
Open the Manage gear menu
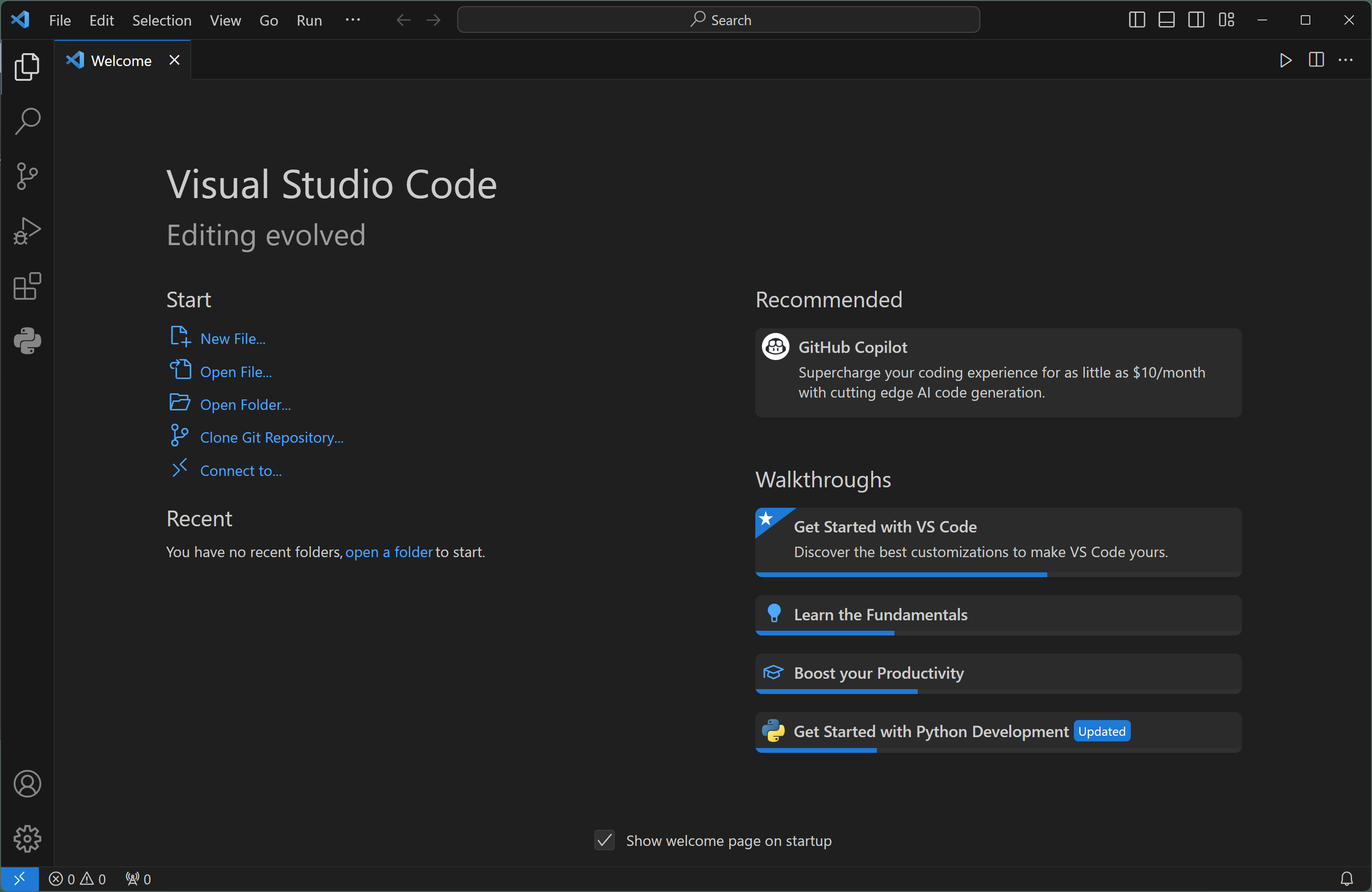click(x=27, y=839)
